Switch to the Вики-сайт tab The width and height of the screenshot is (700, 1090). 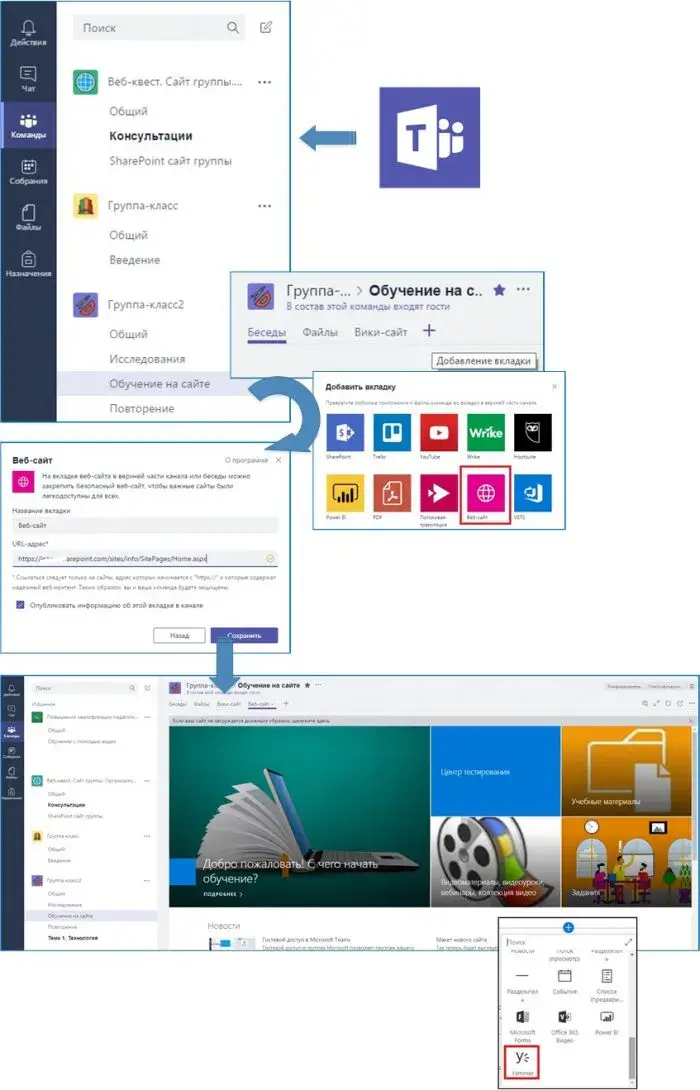[x=379, y=332]
